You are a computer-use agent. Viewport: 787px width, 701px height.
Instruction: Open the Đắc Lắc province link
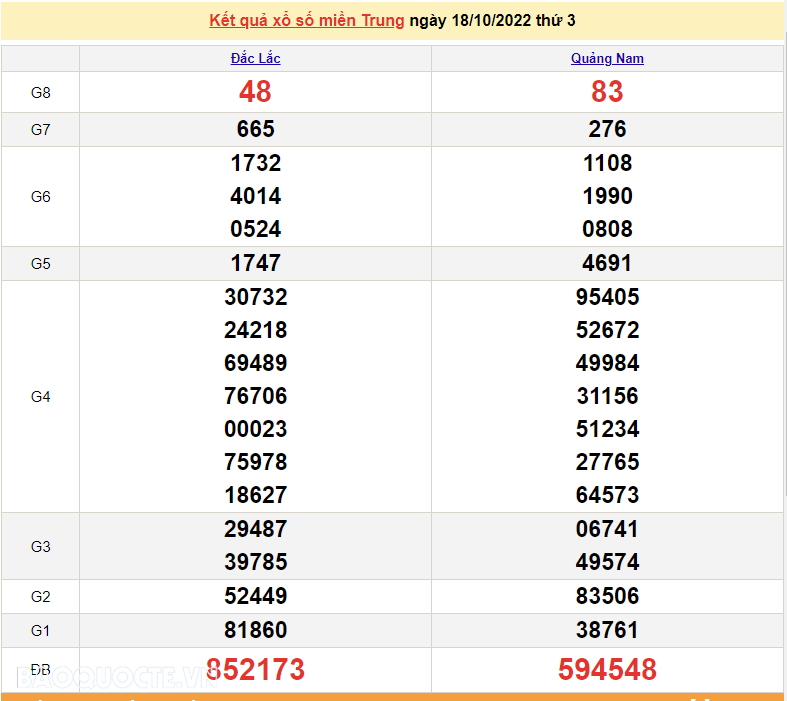tap(255, 58)
